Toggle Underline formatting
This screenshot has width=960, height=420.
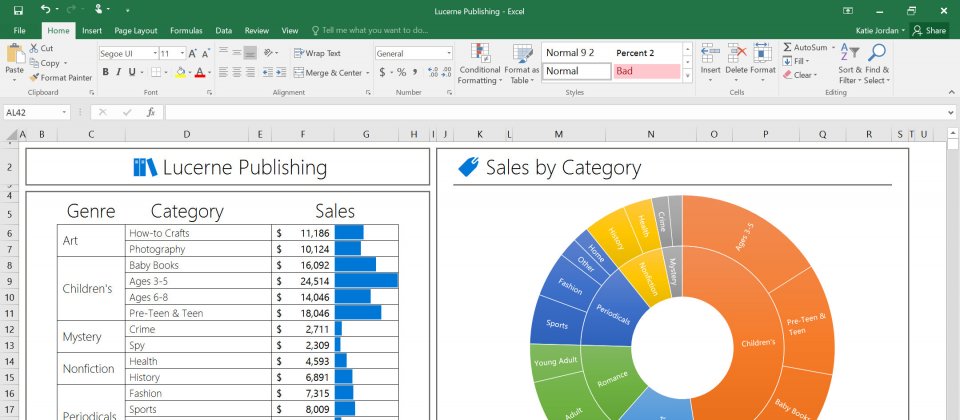pyautogui.click(x=132, y=72)
